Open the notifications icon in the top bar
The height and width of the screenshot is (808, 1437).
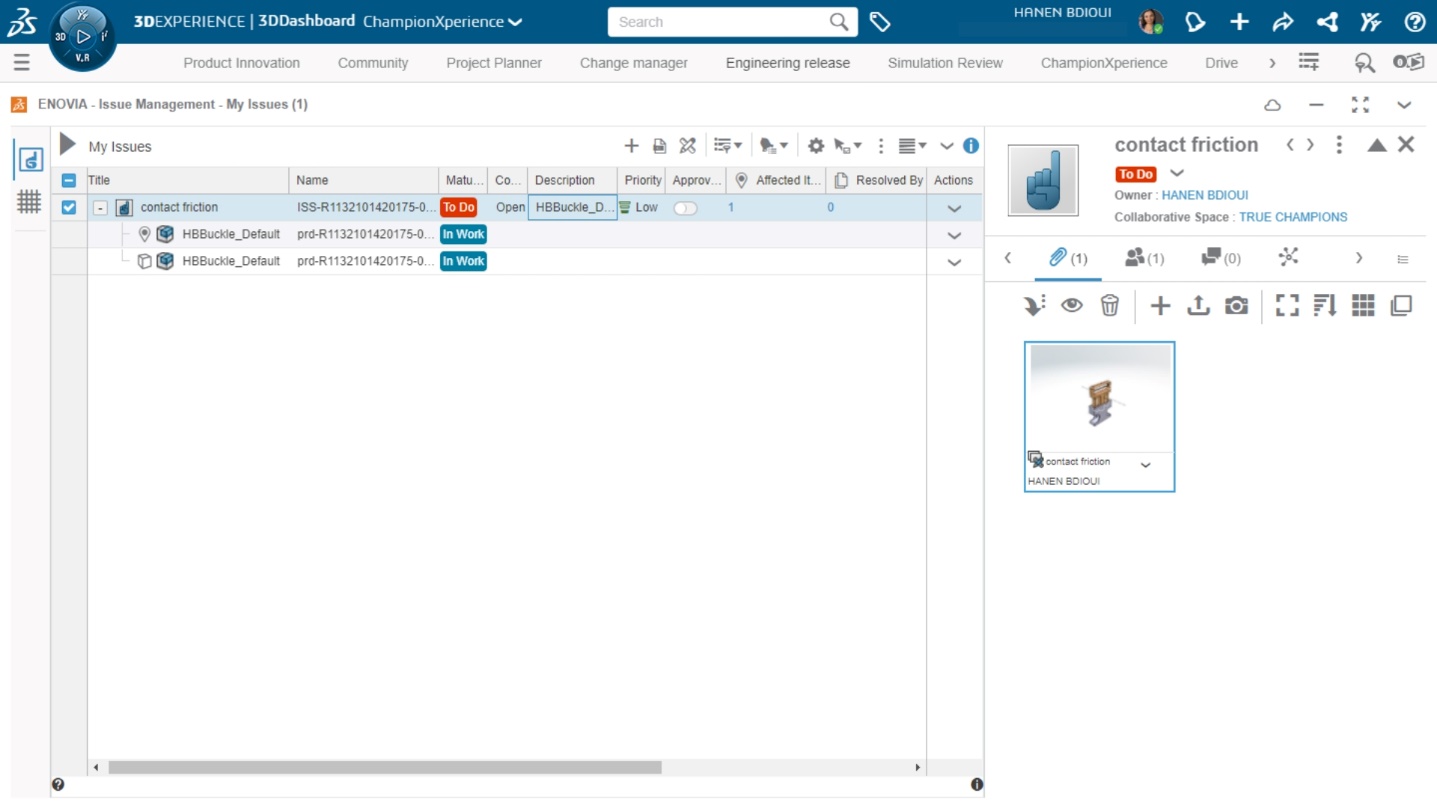click(x=1195, y=22)
